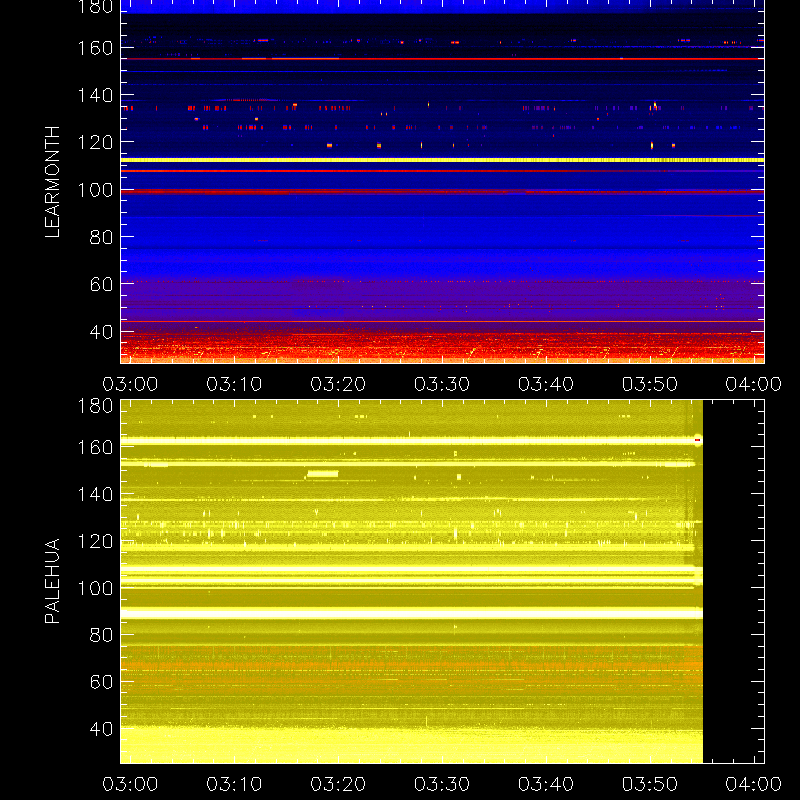This screenshot has width=800, height=800.
Task: Click the 03:50 time label under Palehua plot
Action: [650, 784]
